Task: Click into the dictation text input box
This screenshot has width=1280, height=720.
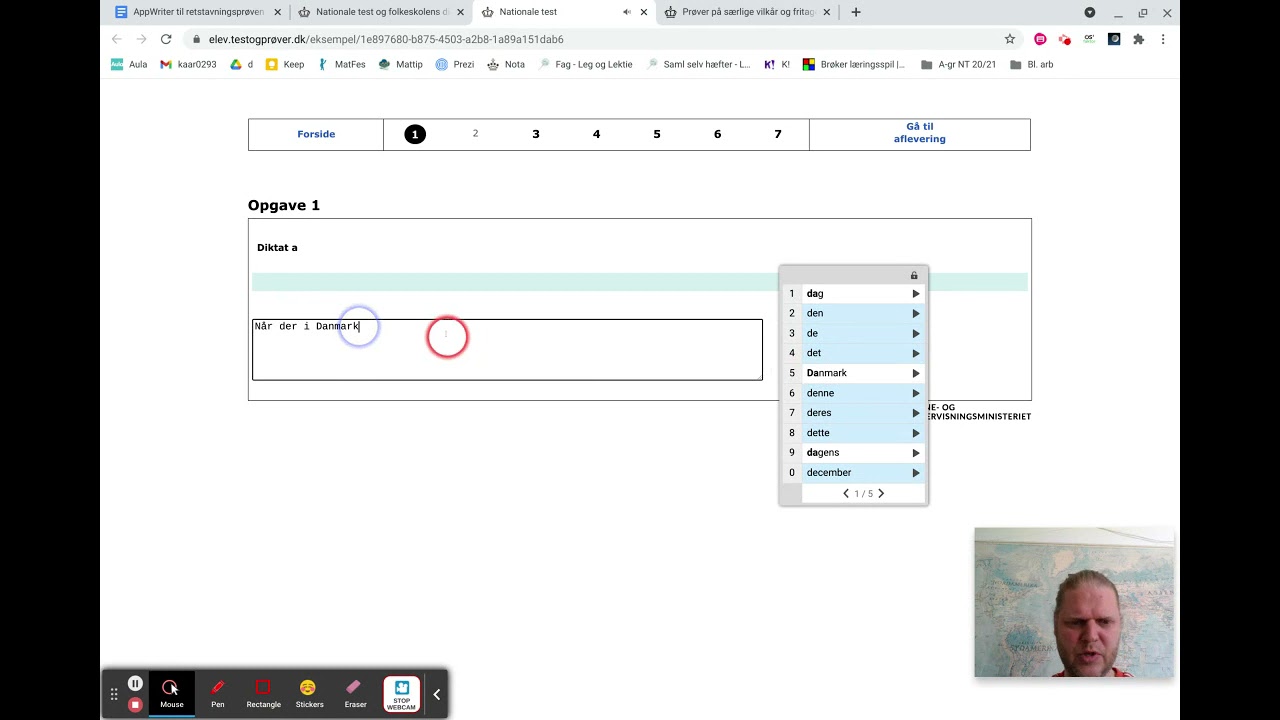Action: 507,350
